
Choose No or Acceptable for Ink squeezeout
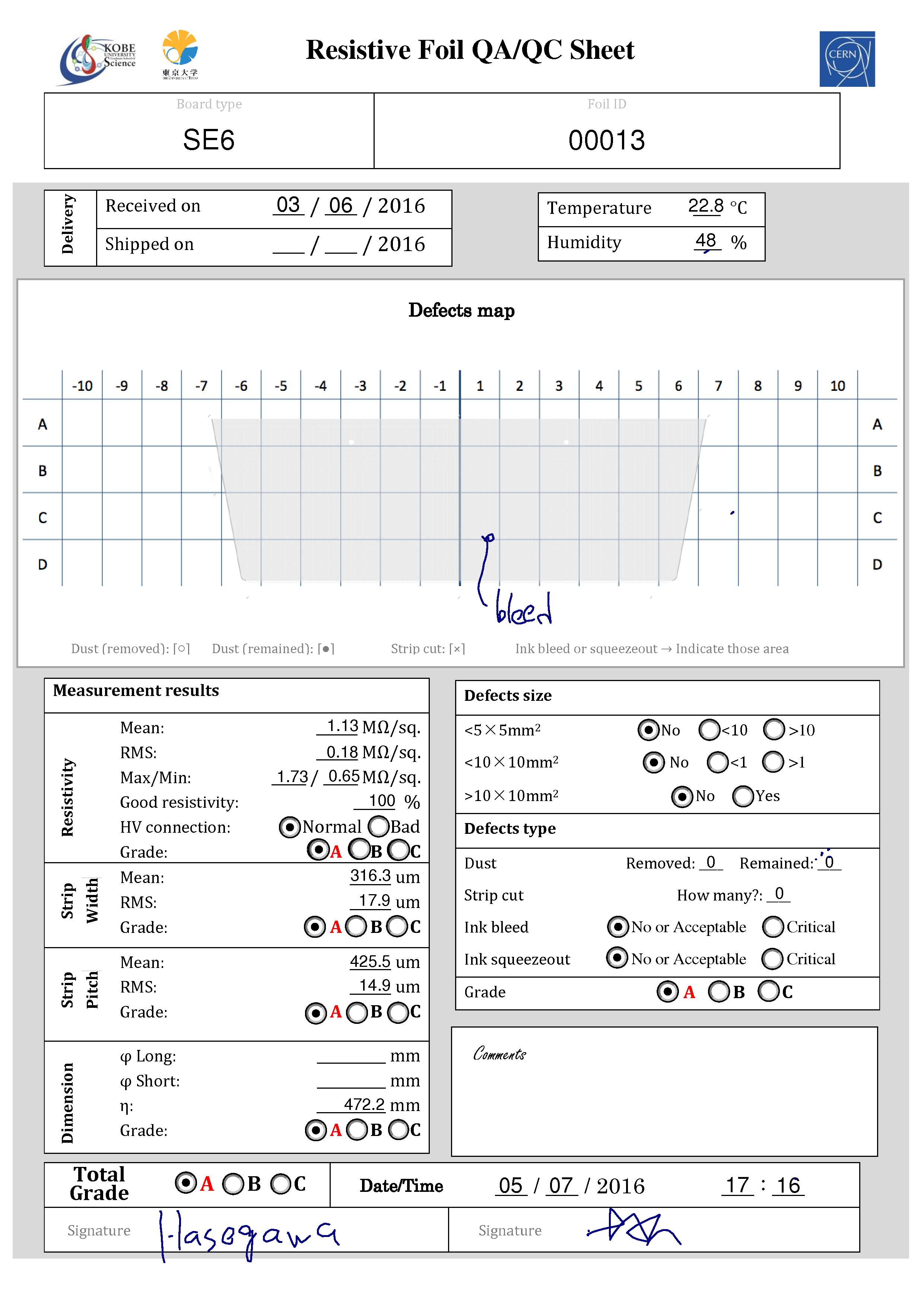pos(617,958)
